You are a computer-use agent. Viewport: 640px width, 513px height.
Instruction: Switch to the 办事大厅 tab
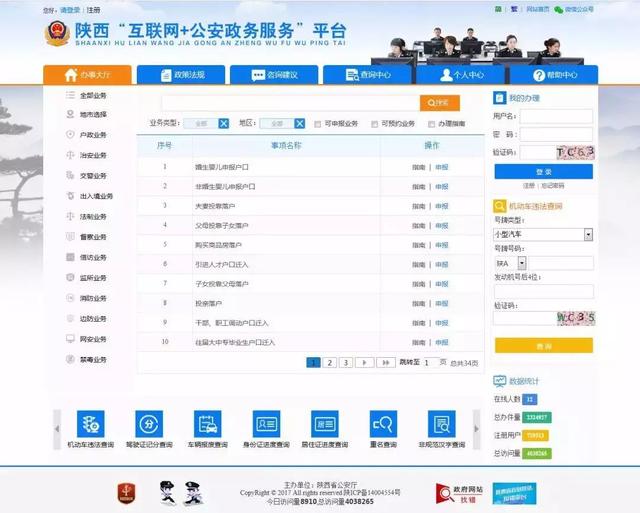click(x=87, y=75)
